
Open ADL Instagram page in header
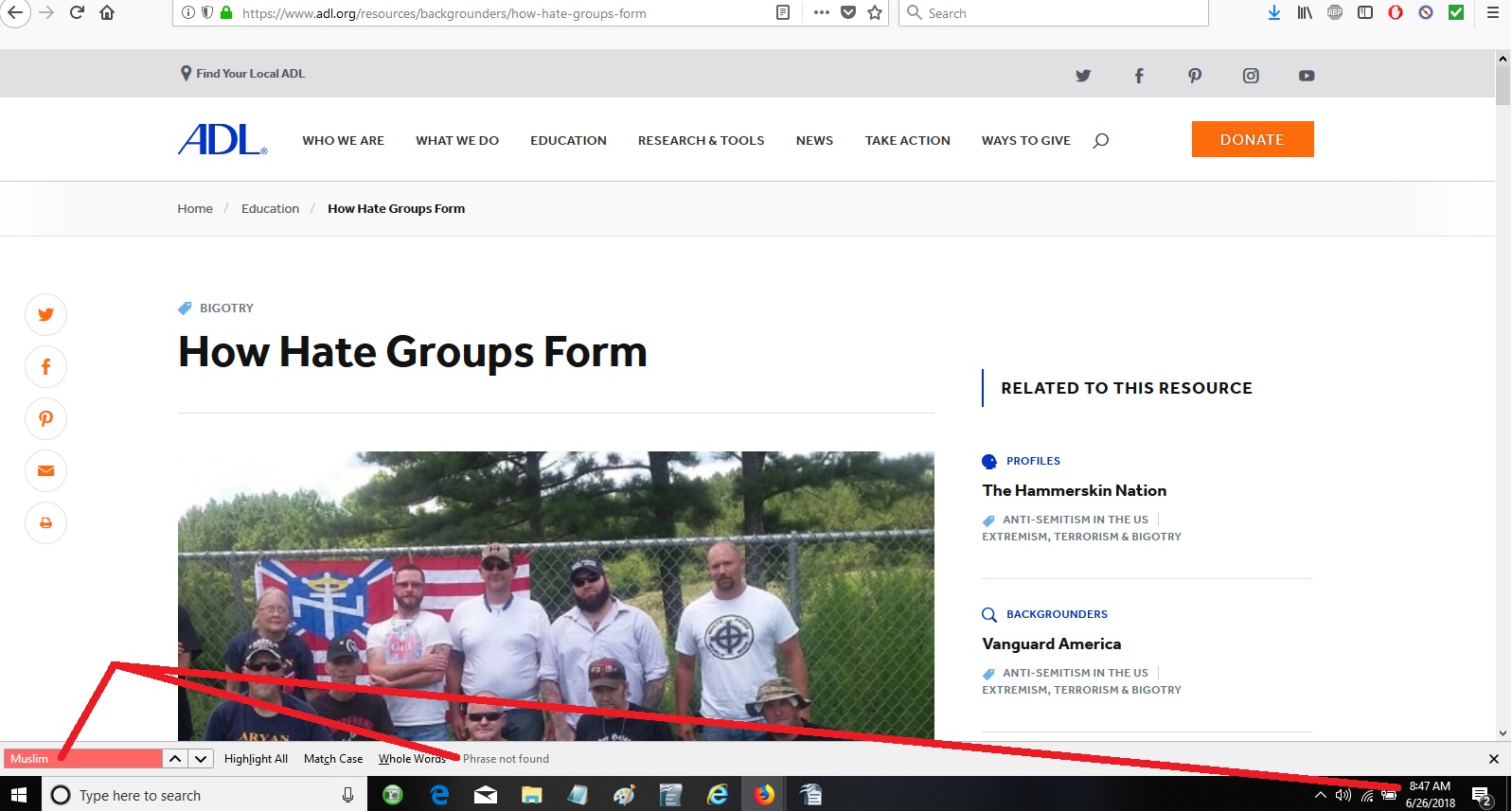pyautogui.click(x=1251, y=76)
